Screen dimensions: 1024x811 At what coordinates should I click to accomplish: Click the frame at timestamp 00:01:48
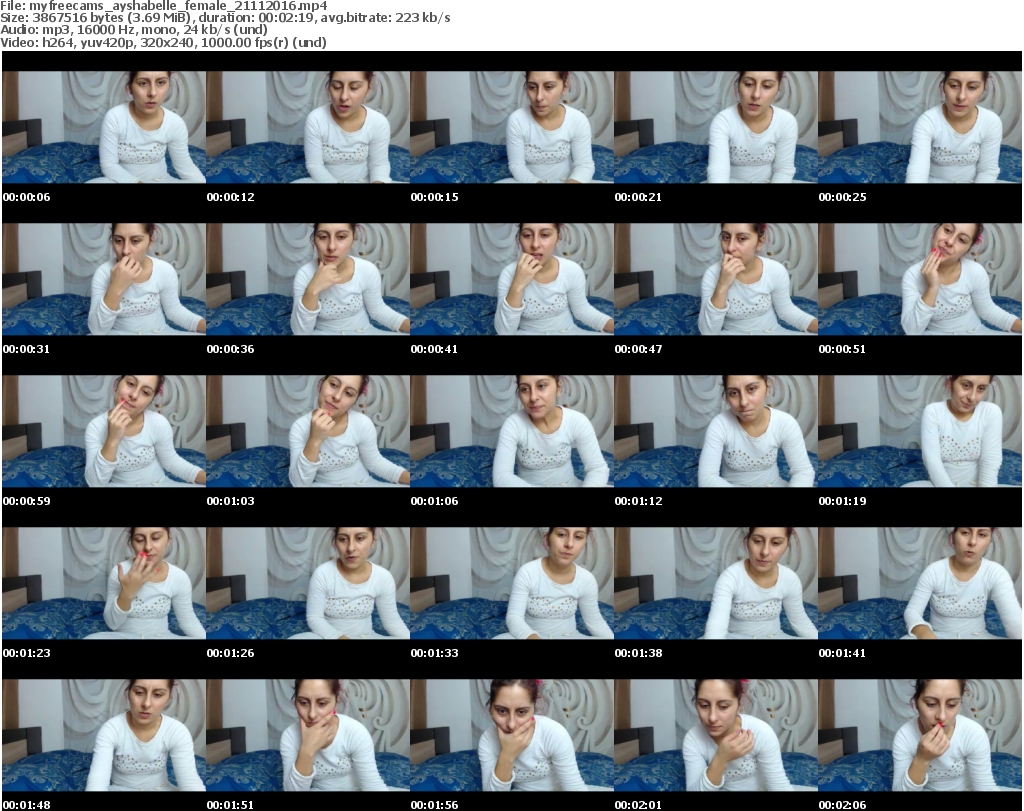pos(104,735)
